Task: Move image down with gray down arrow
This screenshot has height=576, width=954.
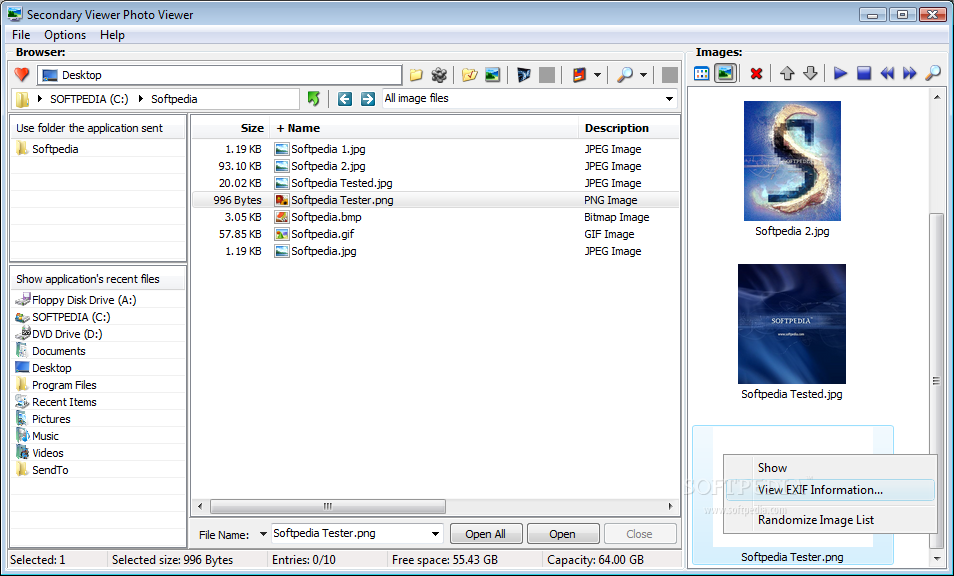Action: [x=810, y=74]
